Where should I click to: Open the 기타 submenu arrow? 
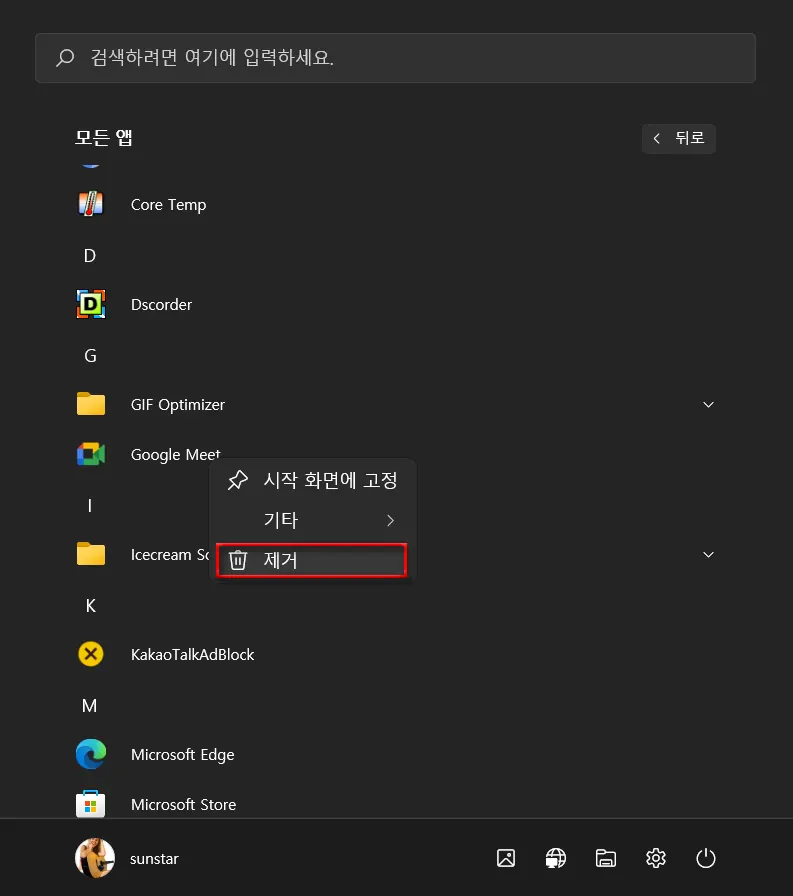[391, 520]
